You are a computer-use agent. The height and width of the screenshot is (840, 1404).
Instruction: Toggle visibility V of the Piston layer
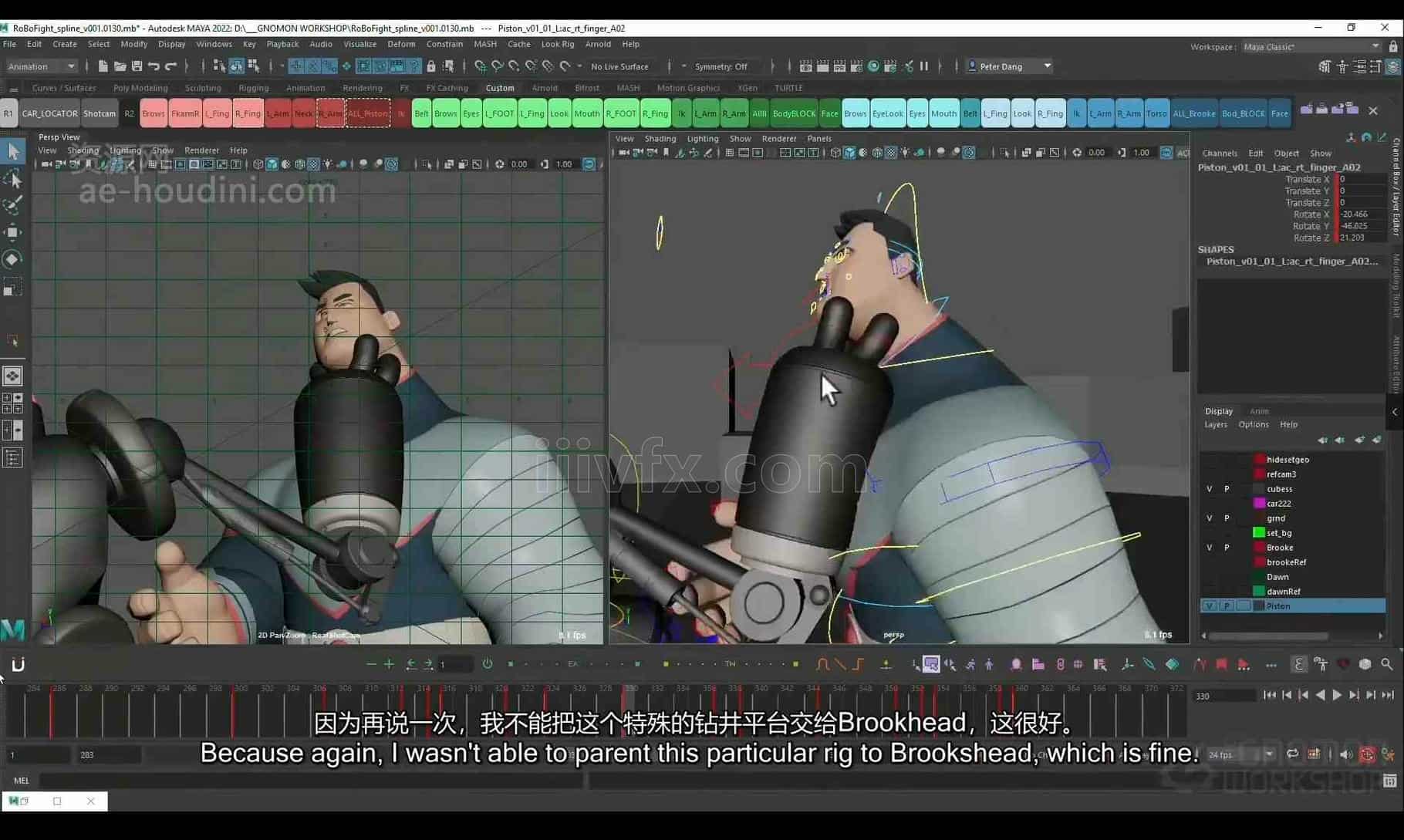pos(1209,606)
